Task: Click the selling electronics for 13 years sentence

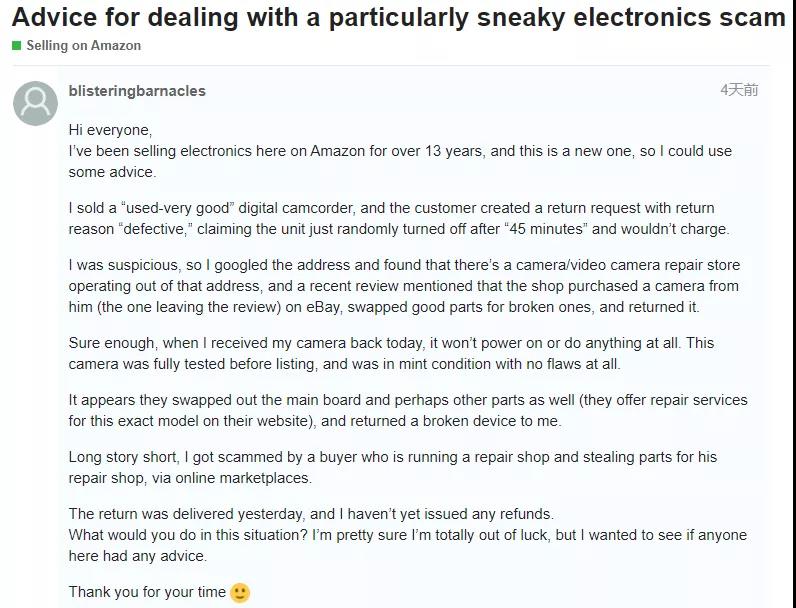Action: 400,161
